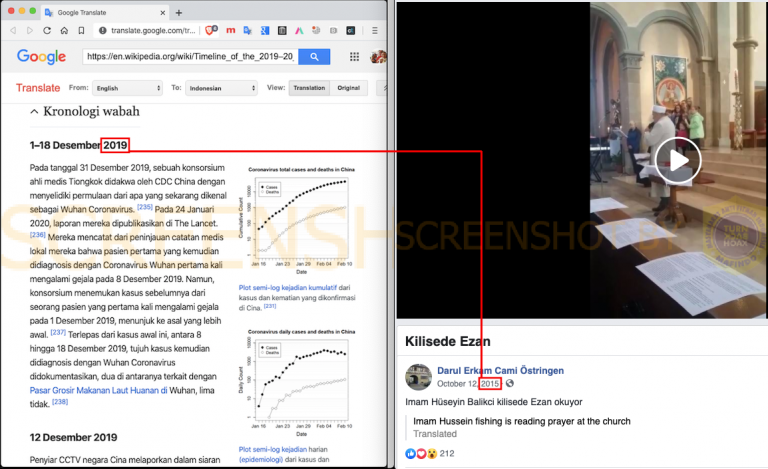Select the Original view button

pos(348,88)
